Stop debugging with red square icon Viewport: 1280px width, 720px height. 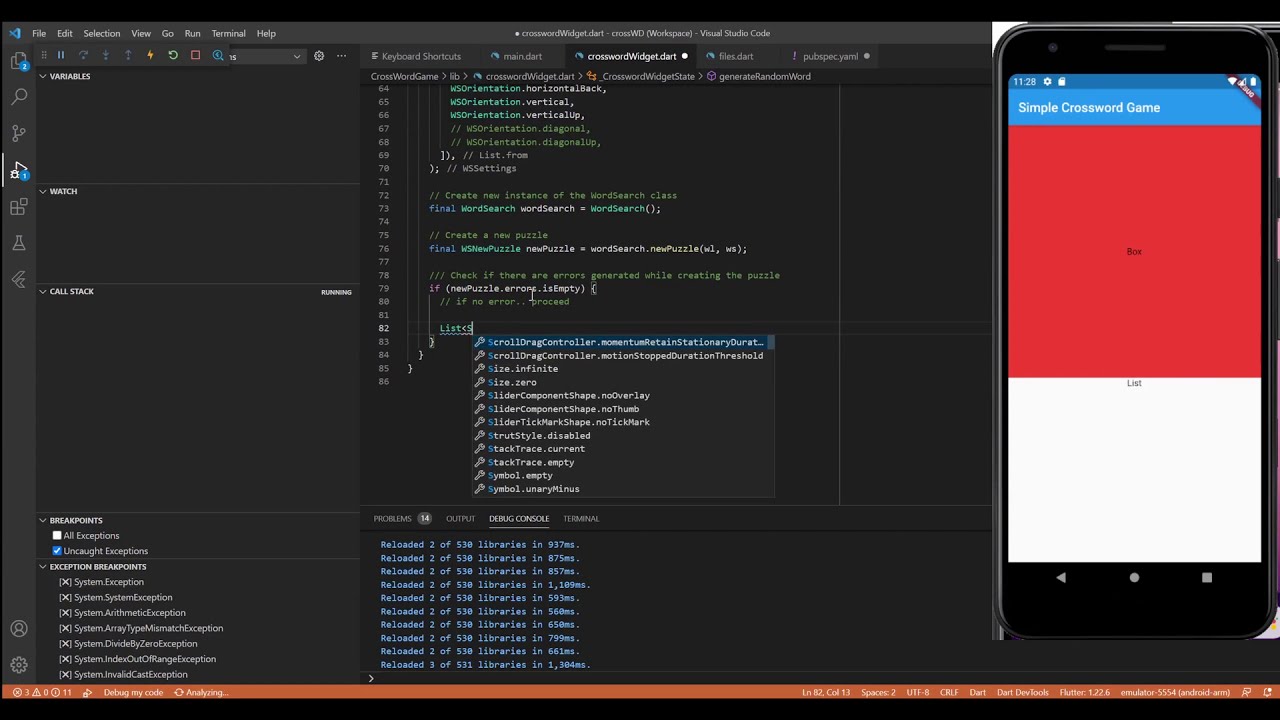pyautogui.click(x=195, y=56)
